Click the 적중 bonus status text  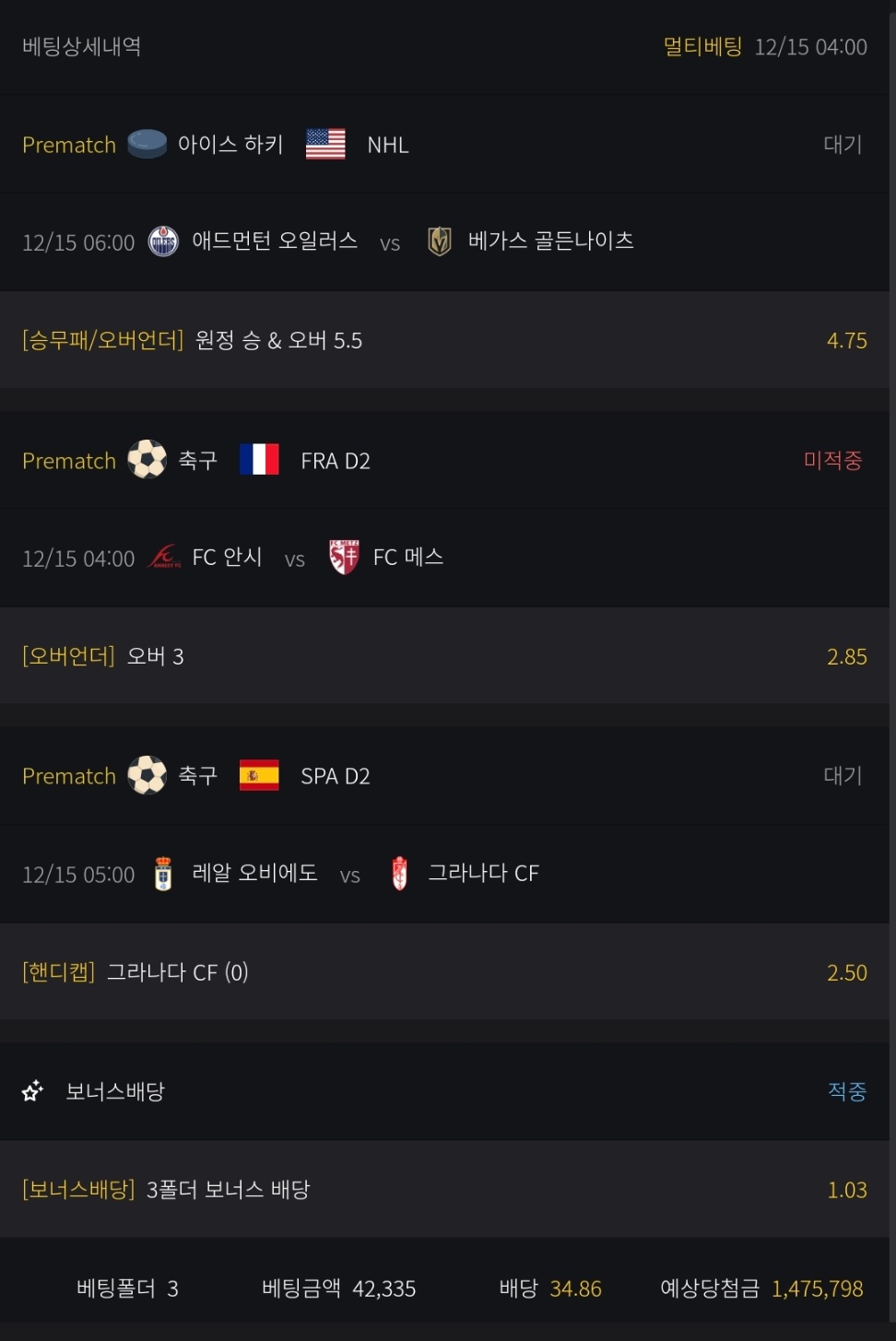pos(846,1091)
